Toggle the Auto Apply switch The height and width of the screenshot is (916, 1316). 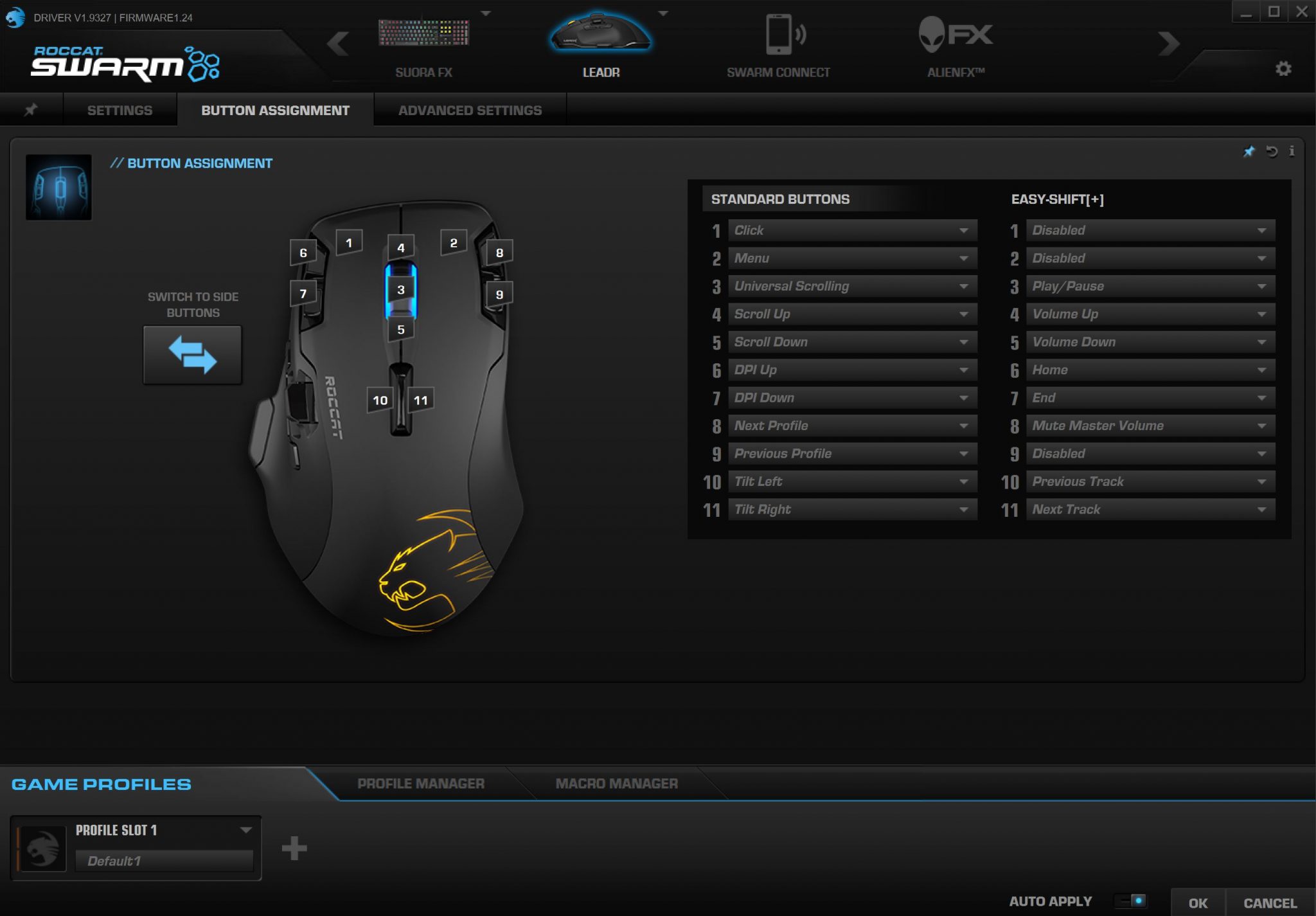[x=1131, y=901]
